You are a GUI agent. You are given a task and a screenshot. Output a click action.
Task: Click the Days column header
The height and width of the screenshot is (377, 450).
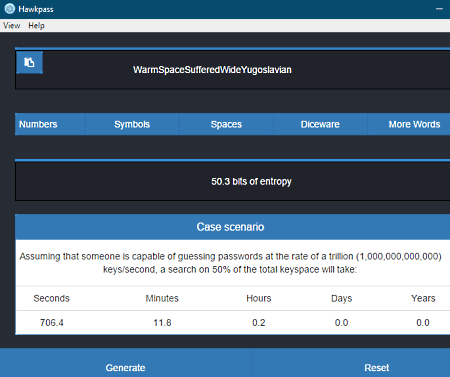[341, 298]
